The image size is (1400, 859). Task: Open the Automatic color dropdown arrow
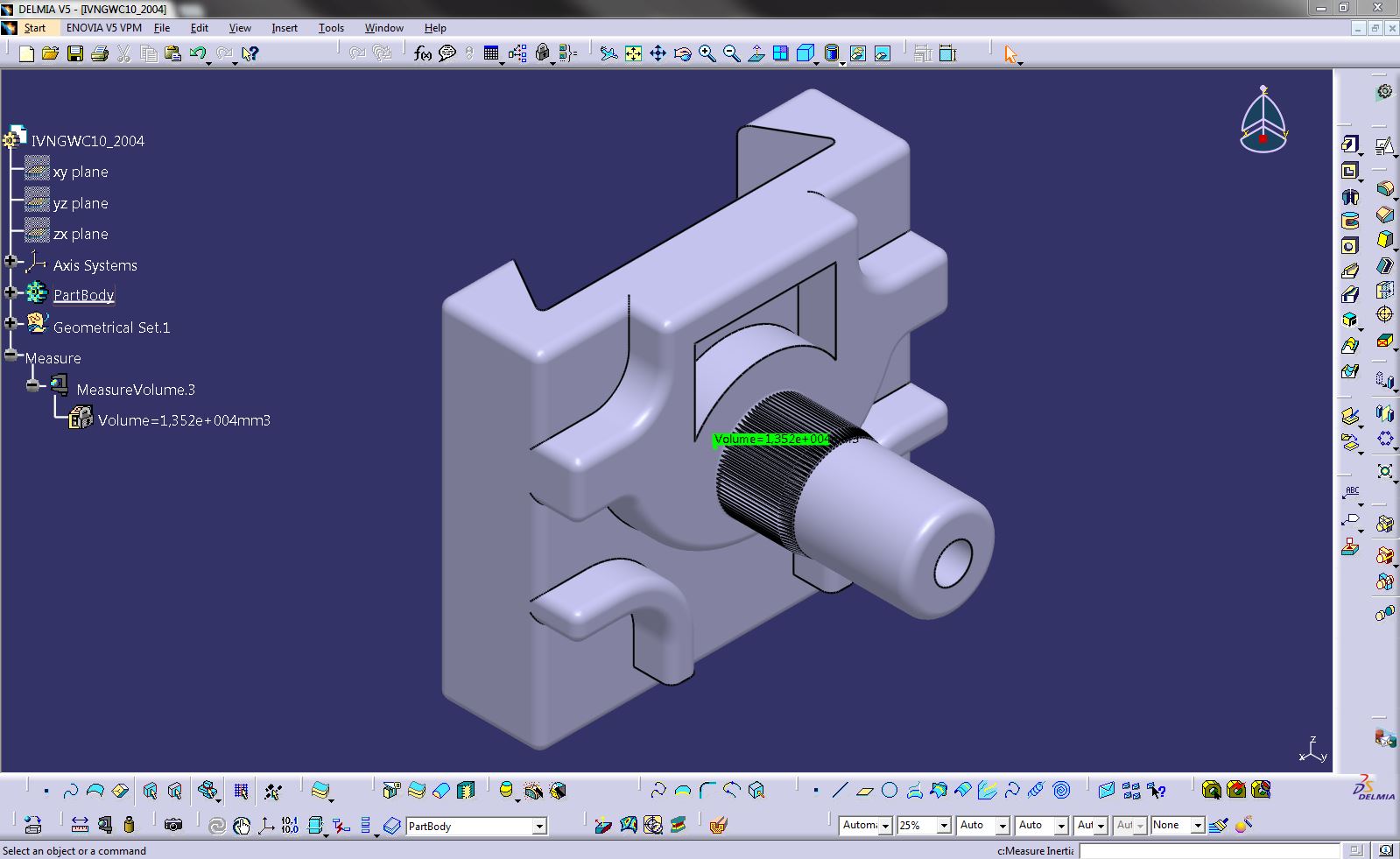coord(885,826)
